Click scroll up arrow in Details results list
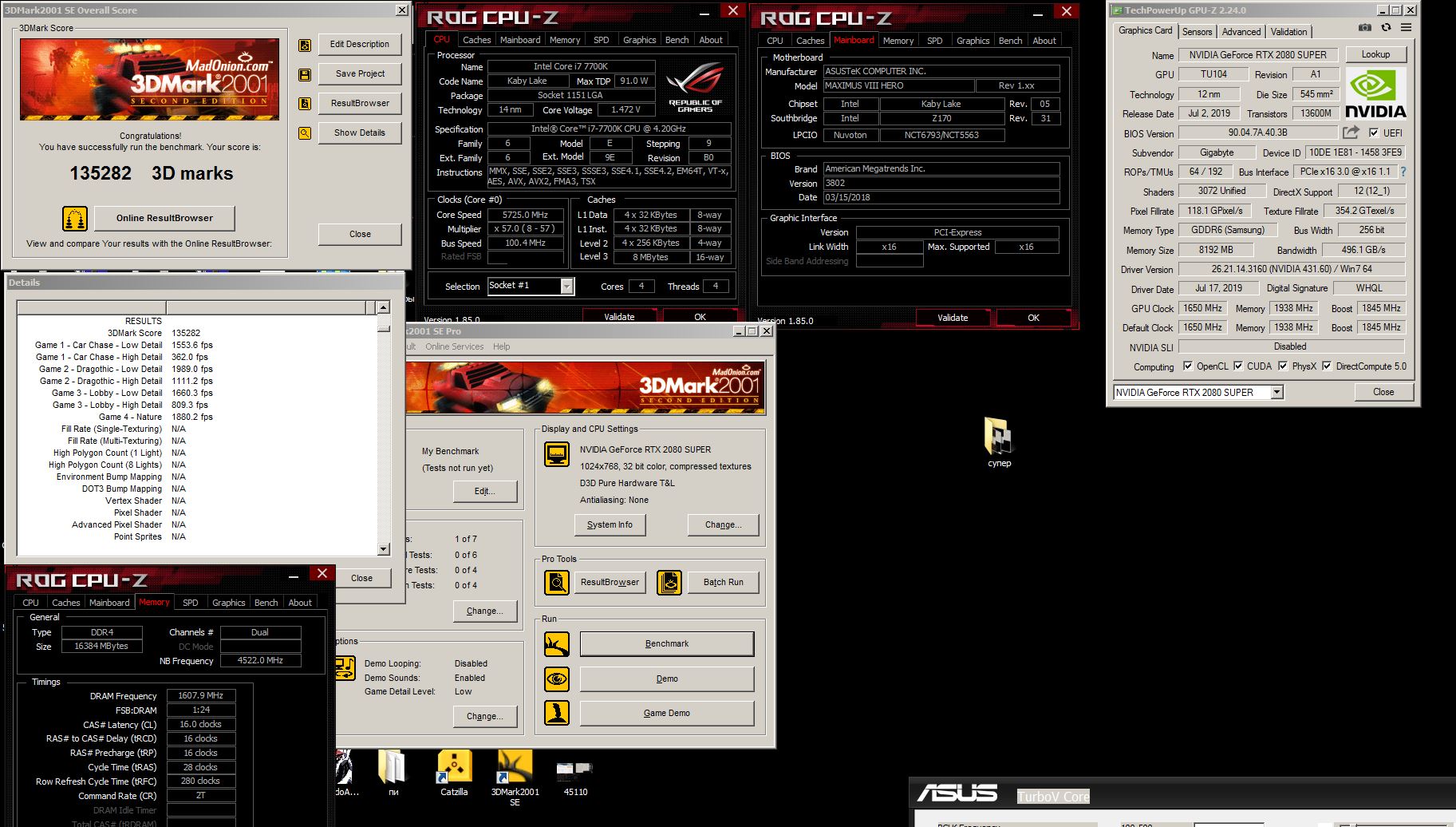The width and height of the screenshot is (1456, 827). (x=383, y=307)
